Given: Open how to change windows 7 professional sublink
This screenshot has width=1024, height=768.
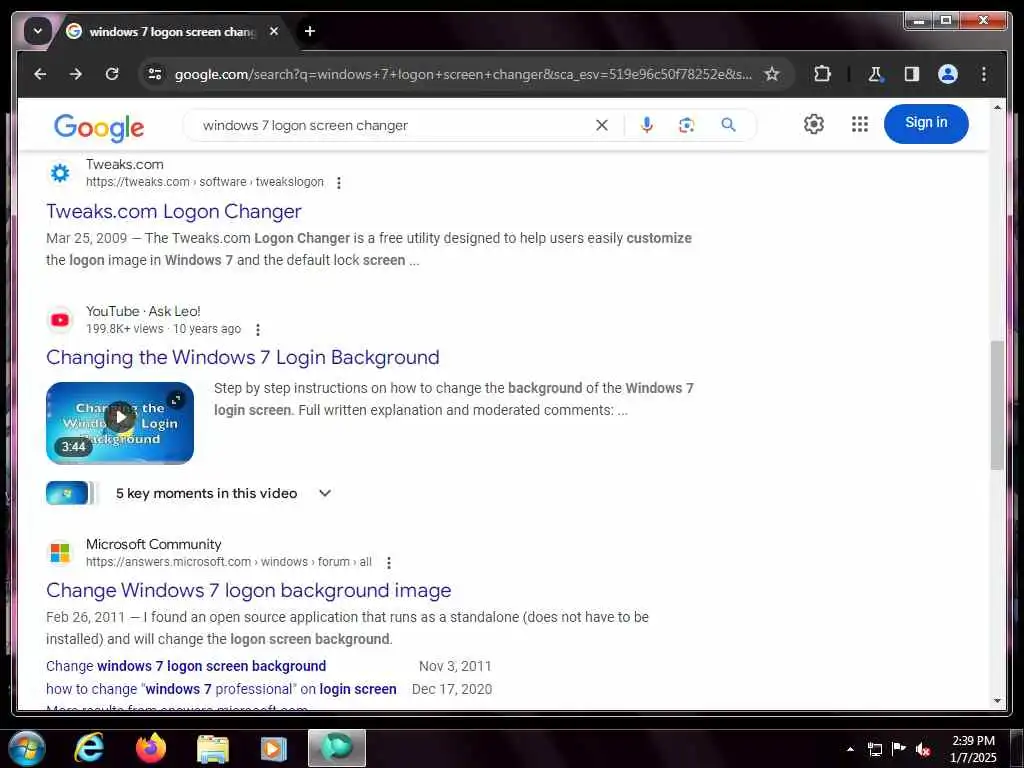Looking at the screenshot, I should click(x=221, y=689).
